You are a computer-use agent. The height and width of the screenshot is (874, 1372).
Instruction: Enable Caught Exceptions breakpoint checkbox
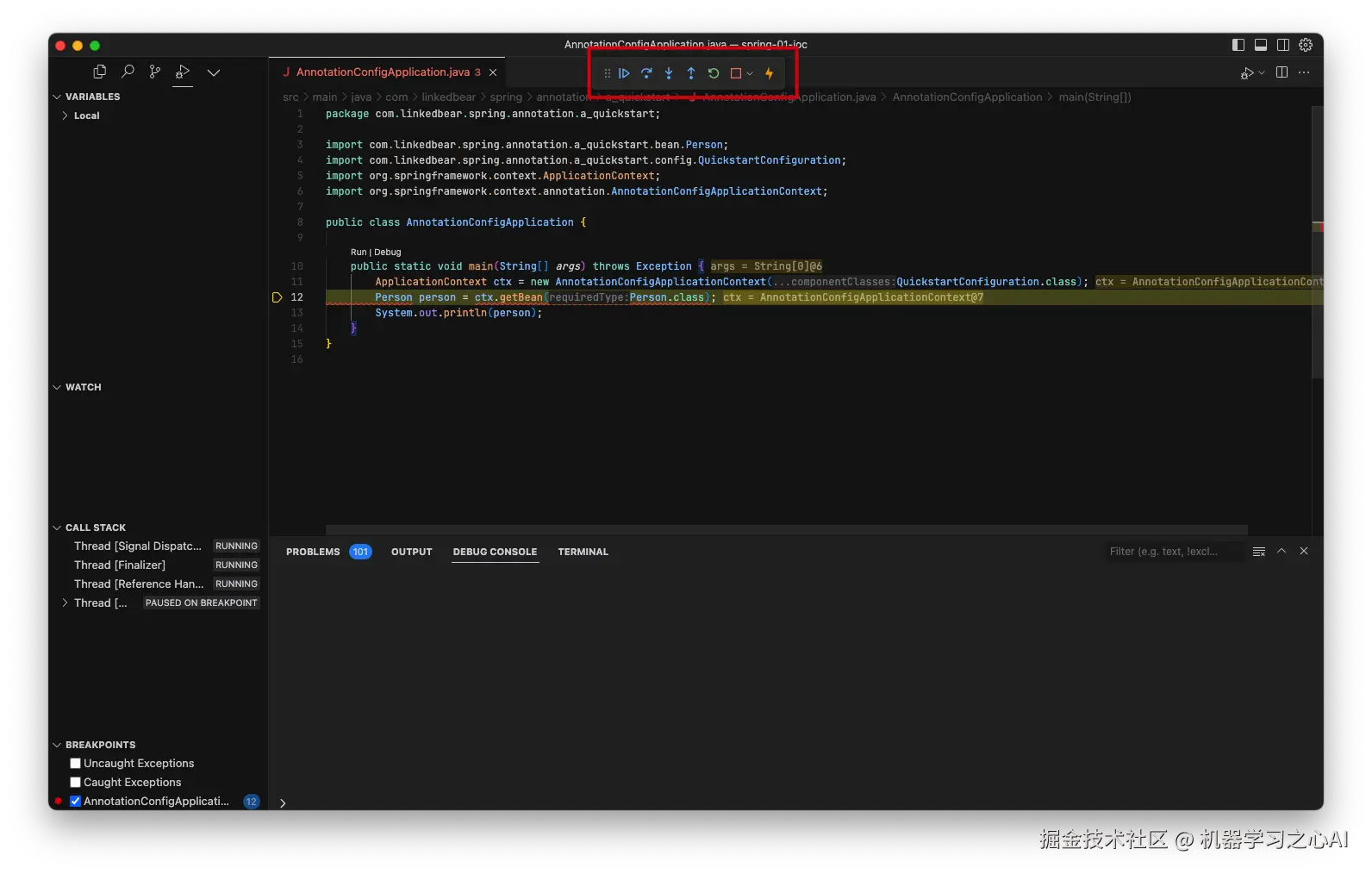click(76, 782)
